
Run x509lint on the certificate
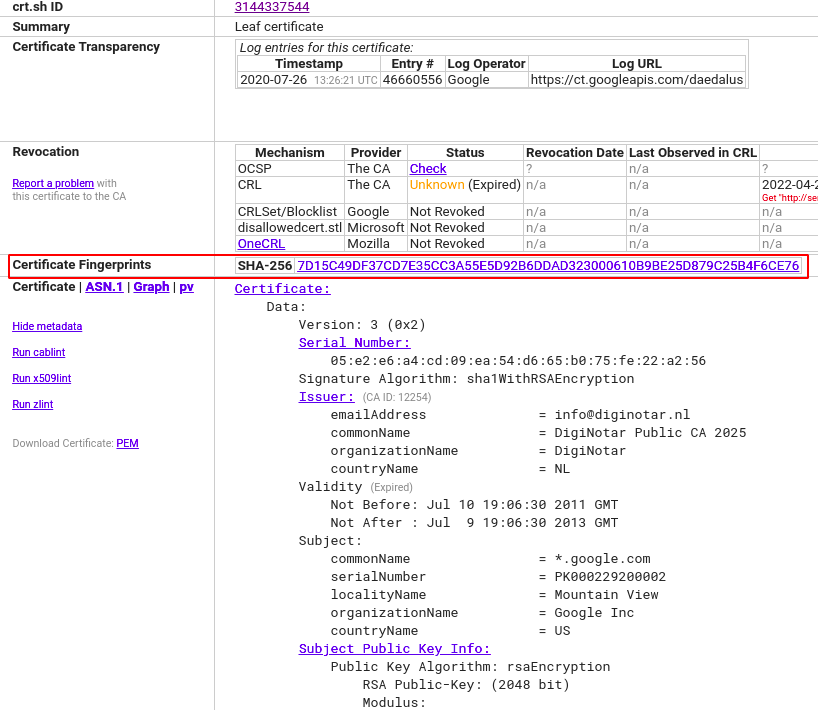[42, 379]
